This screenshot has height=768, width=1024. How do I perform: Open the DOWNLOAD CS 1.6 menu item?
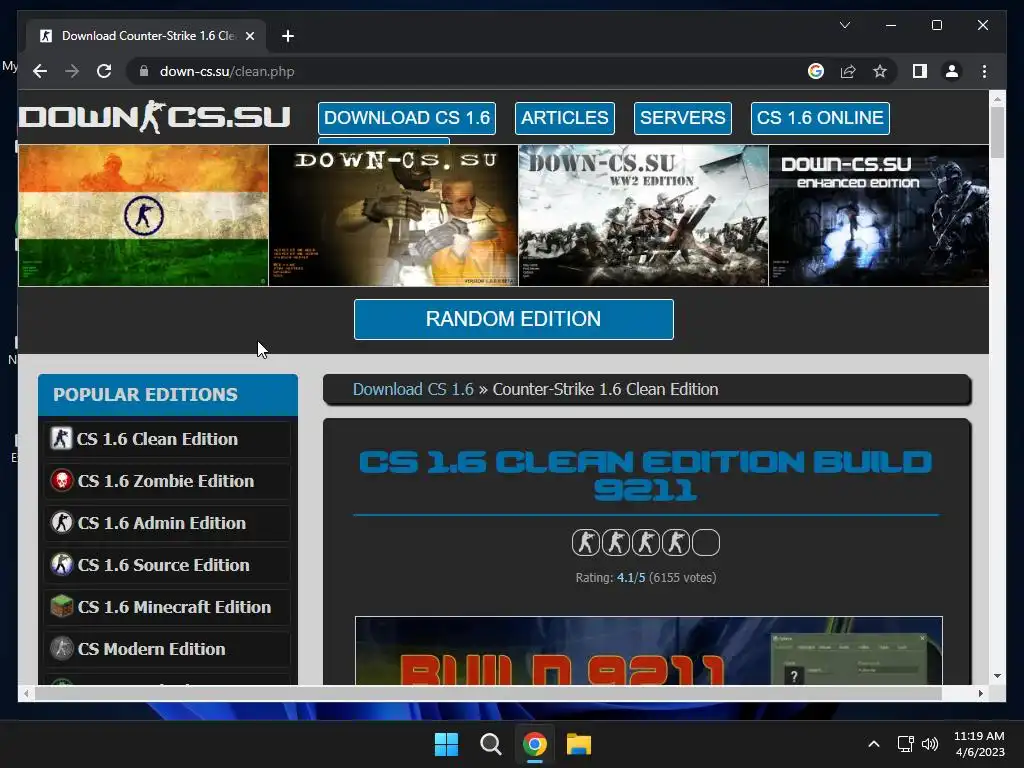pos(407,118)
